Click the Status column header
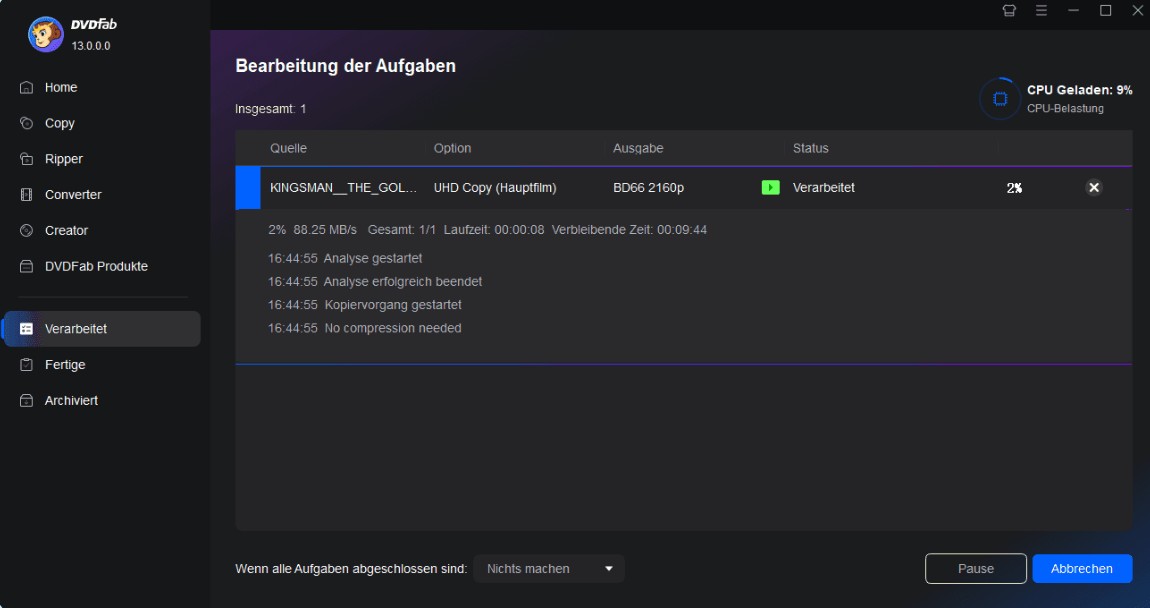This screenshot has height=608, width=1150. click(x=810, y=148)
